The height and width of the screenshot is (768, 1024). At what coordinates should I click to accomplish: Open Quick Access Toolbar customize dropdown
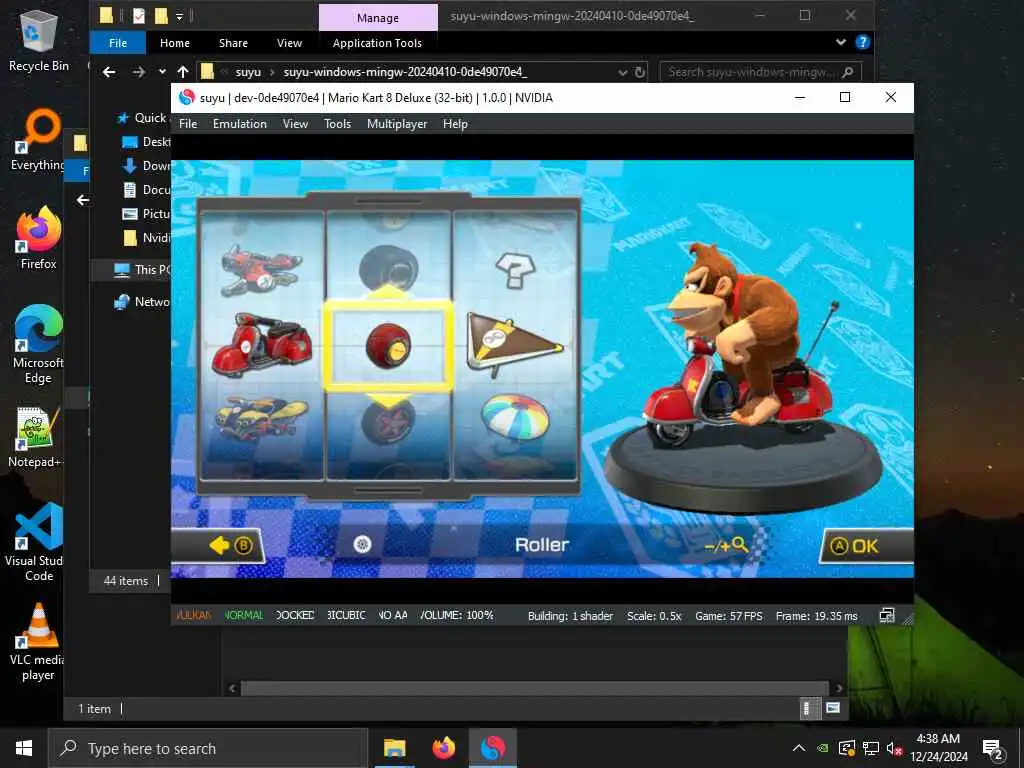(179, 16)
